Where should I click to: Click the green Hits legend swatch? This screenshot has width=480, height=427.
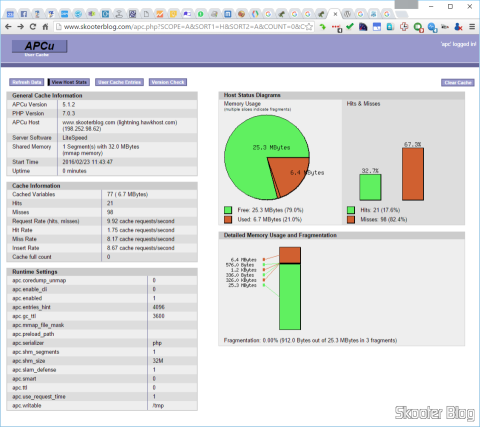[351, 210]
